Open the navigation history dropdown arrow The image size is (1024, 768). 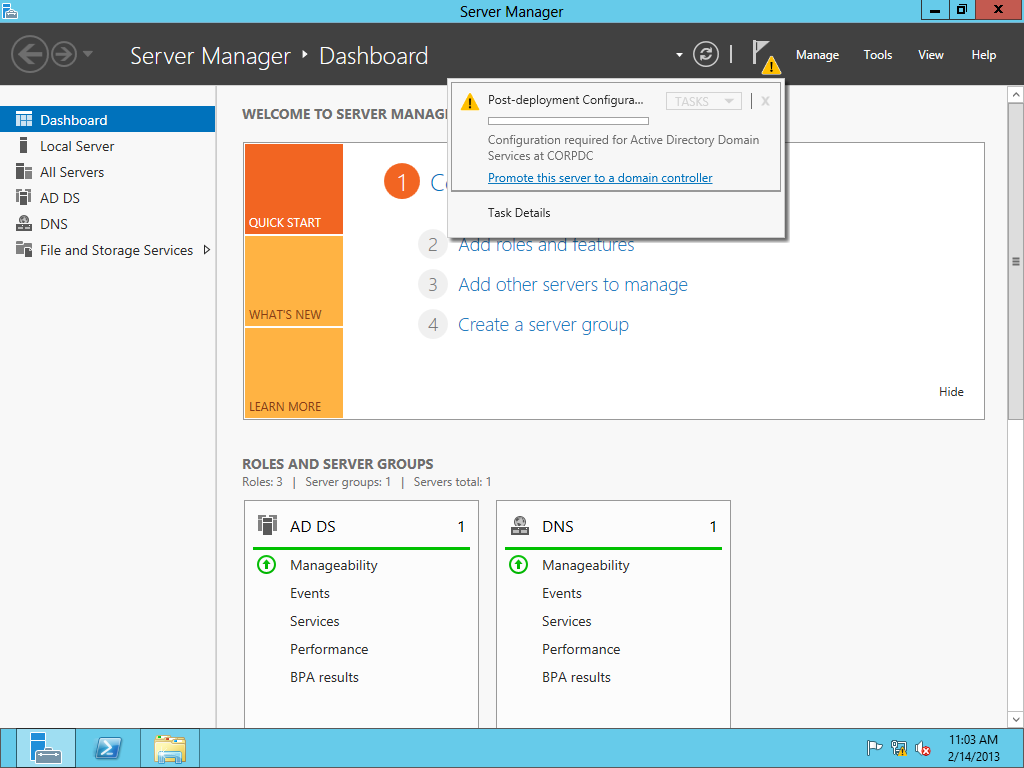[x=88, y=54]
